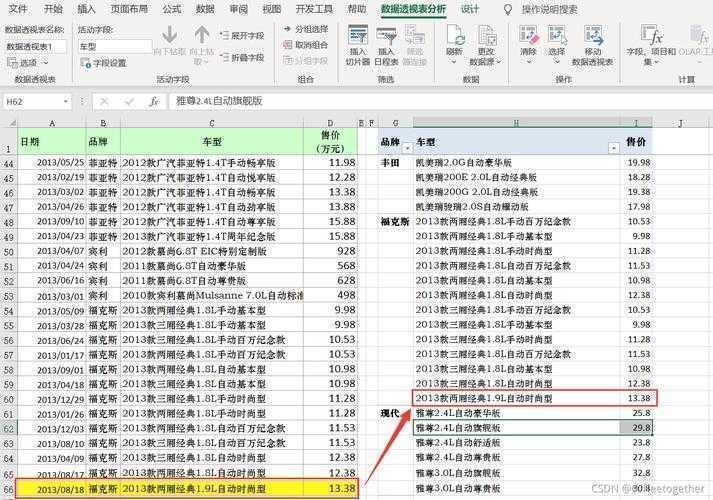Click the pivot cell 凯美瑞骏瑞2.0S自动耀动版
713x500 pixels.
[516, 207]
